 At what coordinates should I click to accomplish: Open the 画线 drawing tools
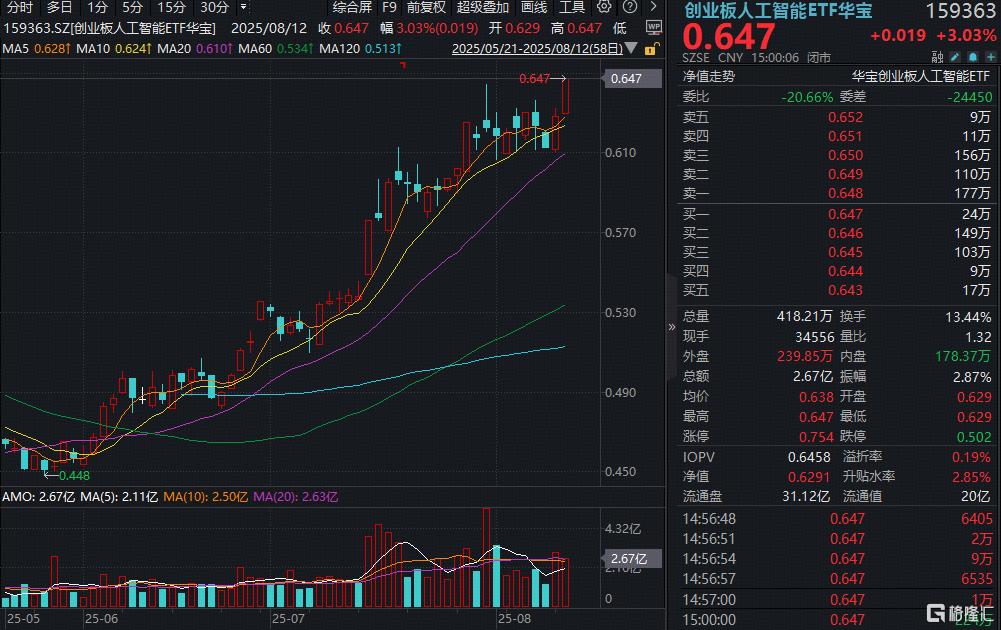(534, 8)
